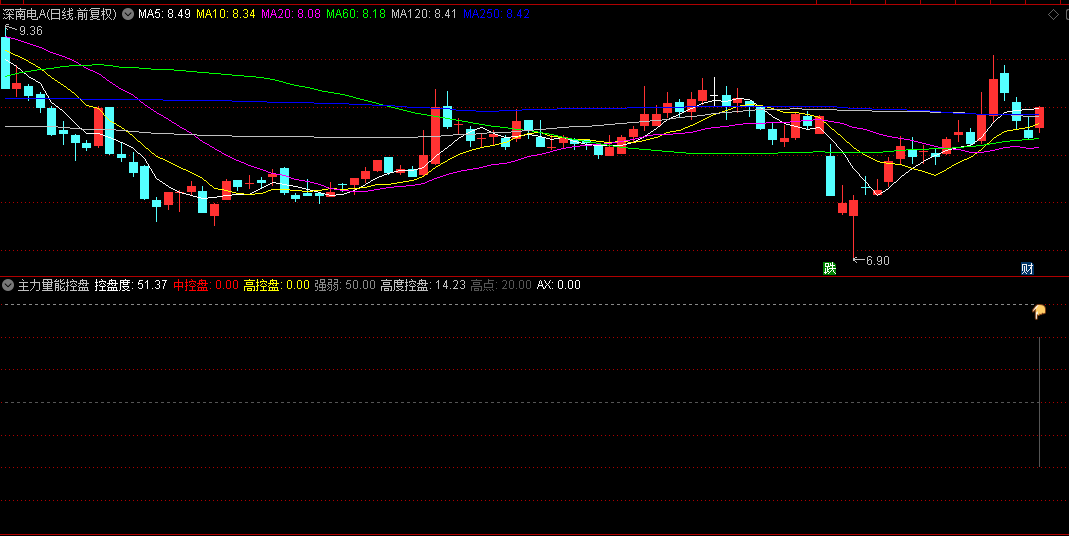The width and height of the screenshot is (1069, 536).
Task: Select chart title 深南电A(日线.前复权)
Action: [60, 14]
